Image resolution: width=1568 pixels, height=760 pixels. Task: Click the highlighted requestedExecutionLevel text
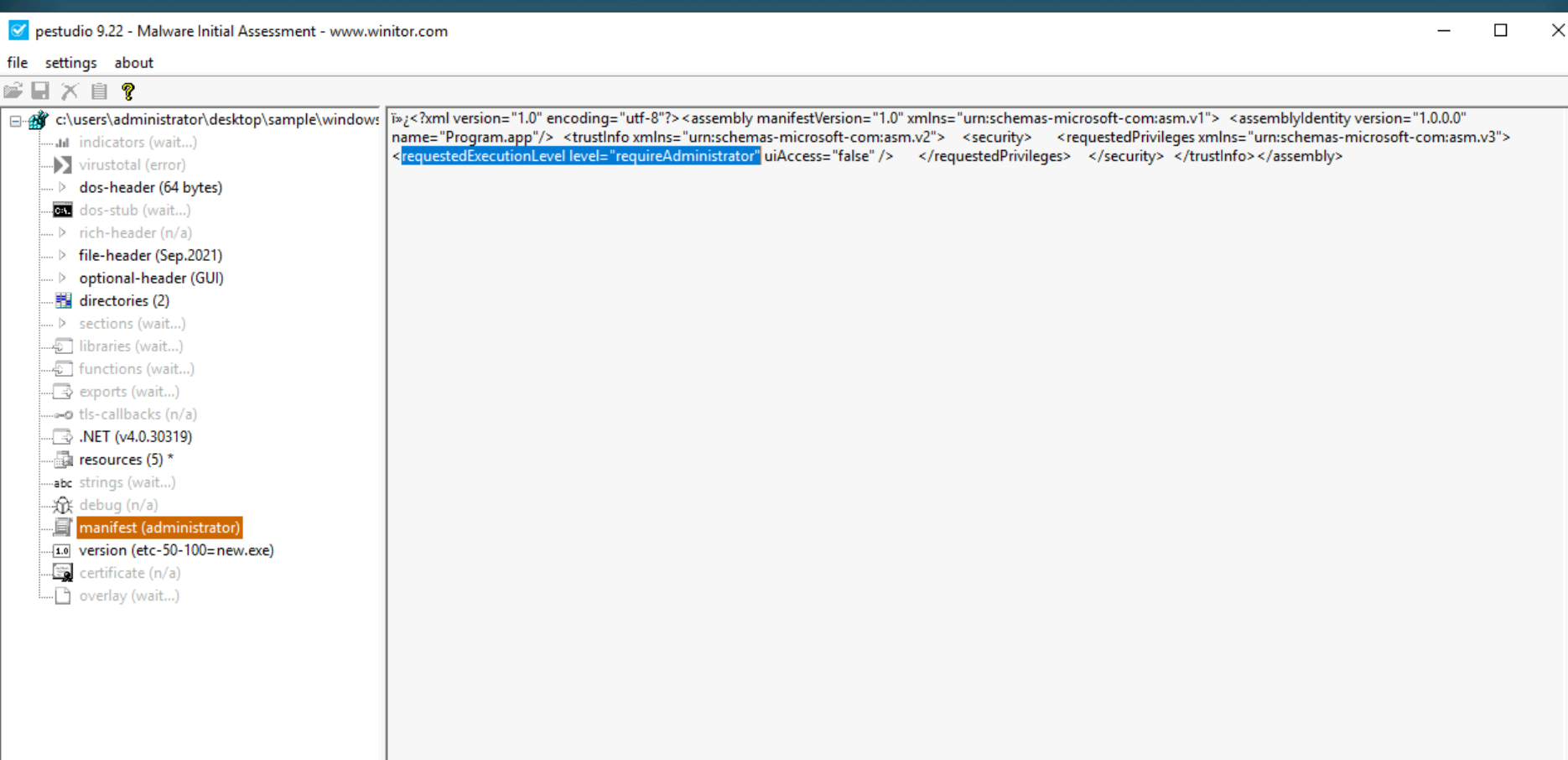point(580,156)
